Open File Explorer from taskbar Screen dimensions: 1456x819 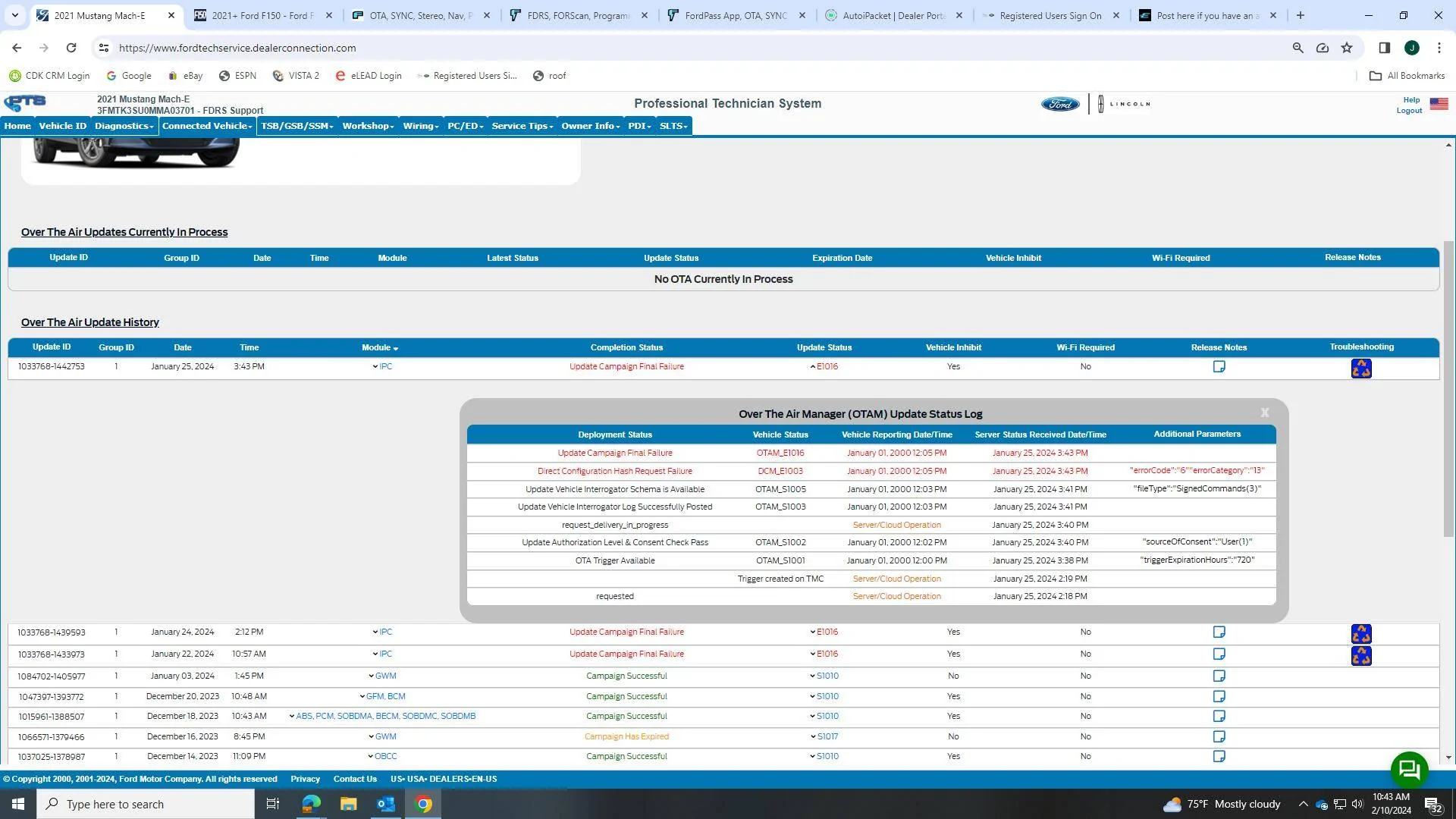(348, 804)
